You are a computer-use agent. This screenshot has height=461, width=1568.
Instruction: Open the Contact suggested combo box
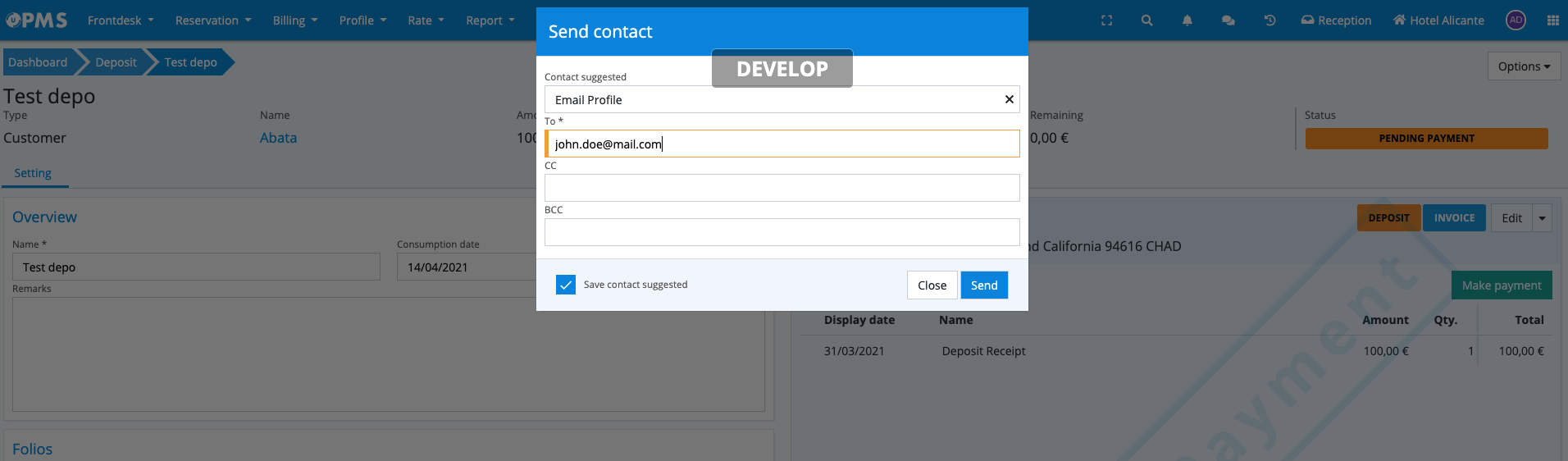pos(771,99)
